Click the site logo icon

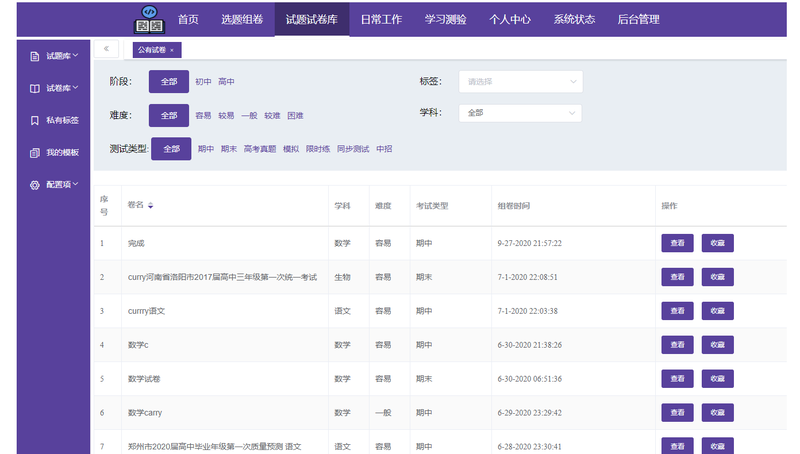click(x=149, y=19)
